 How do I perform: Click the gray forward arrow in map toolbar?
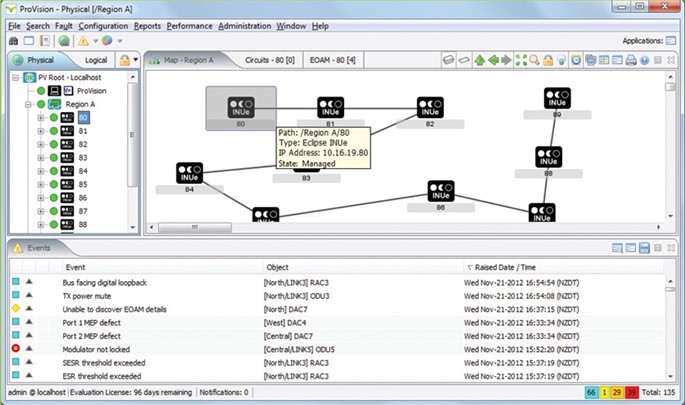click(506, 60)
